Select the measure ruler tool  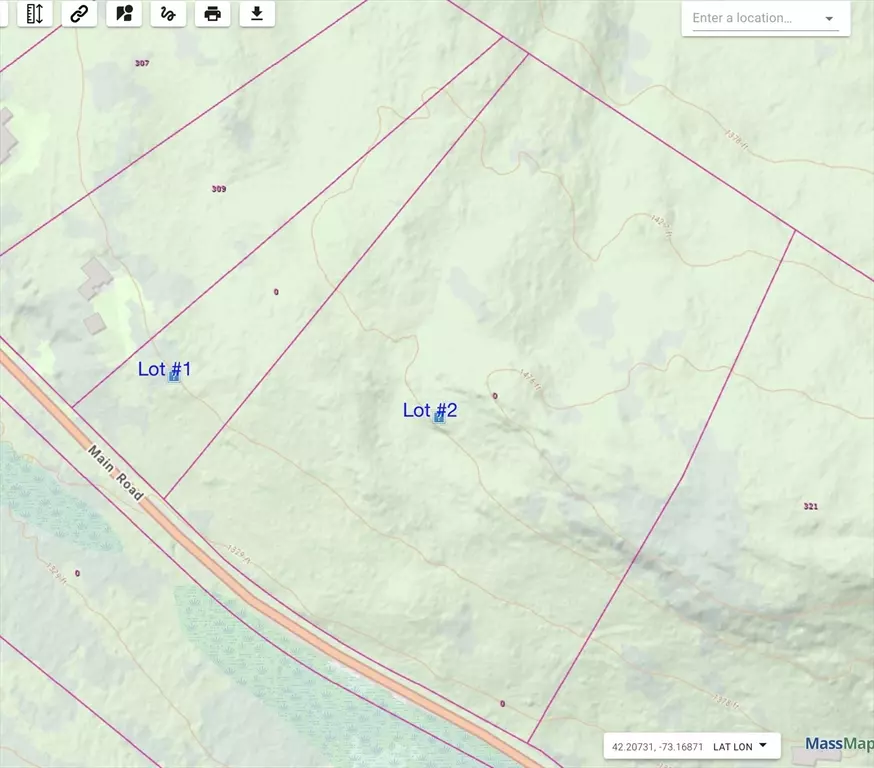tap(35, 13)
